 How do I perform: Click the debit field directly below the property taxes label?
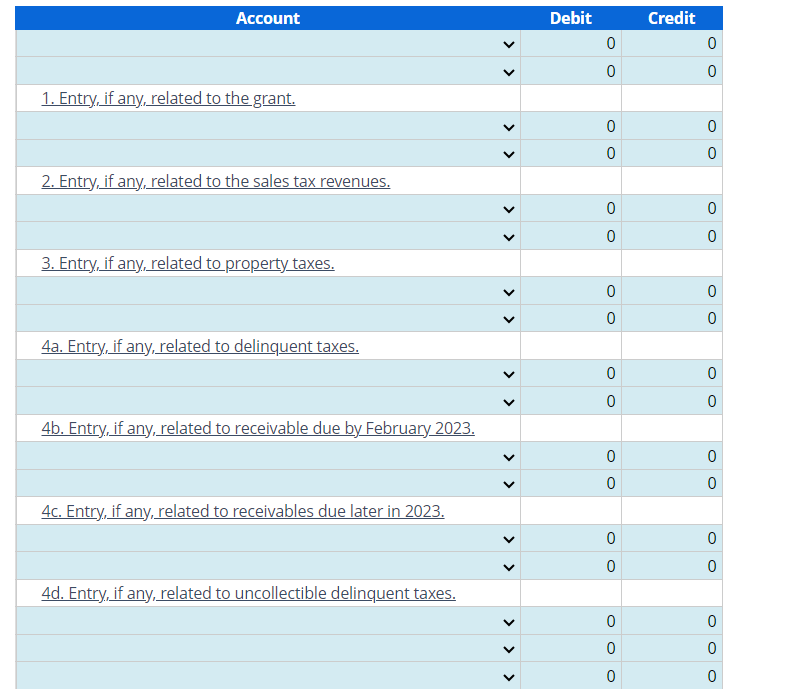[571, 291]
